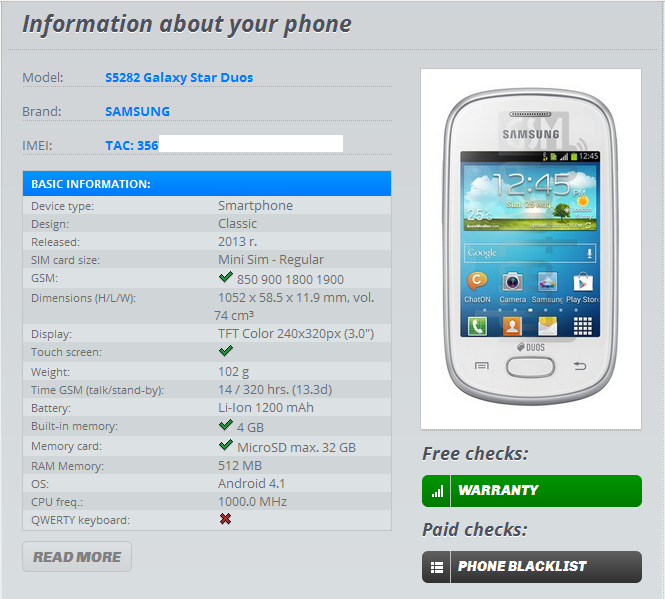Click the Built-in memory green checkmark
Viewport: 665px width, 599px height.
(226, 425)
